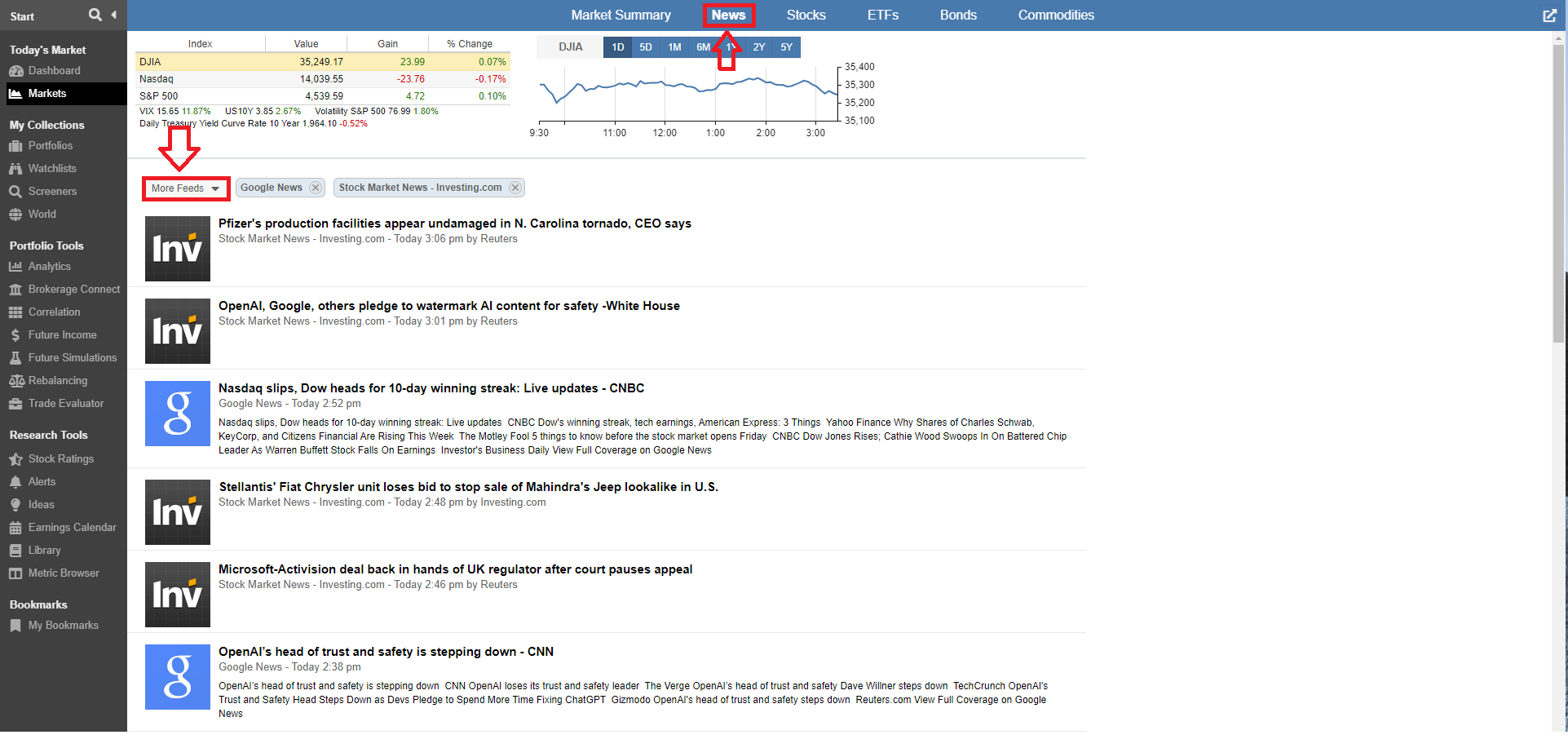This screenshot has height=748, width=1568.
Task: Open the sidebar search magnifier icon
Action: pos(95,15)
